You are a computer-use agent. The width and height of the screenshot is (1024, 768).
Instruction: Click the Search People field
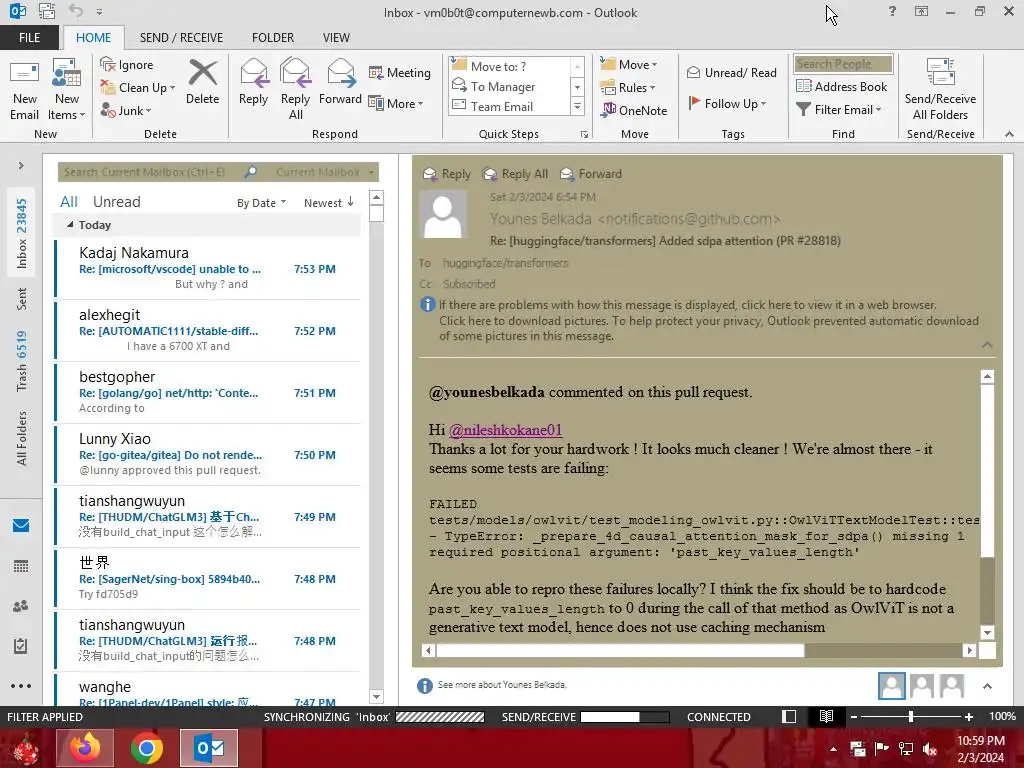[x=843, y=64]
